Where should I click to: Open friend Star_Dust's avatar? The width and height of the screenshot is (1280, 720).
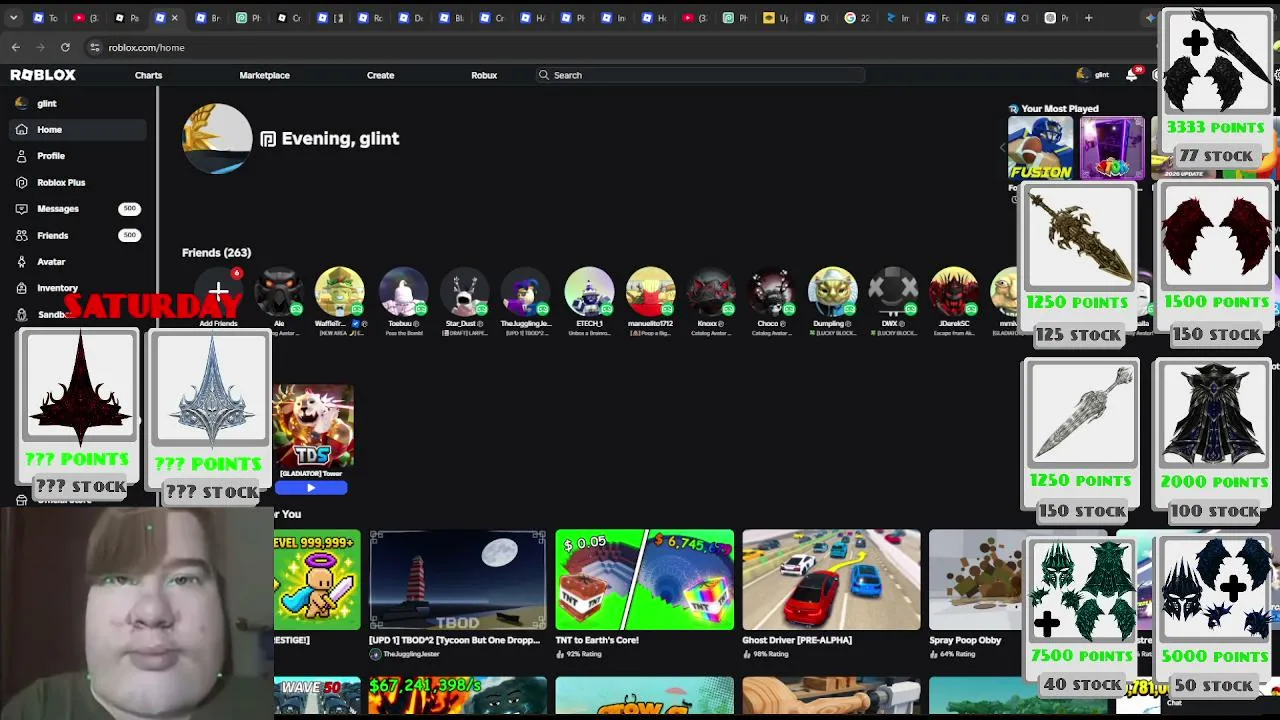pyautogui.click(x=464, y=291)
